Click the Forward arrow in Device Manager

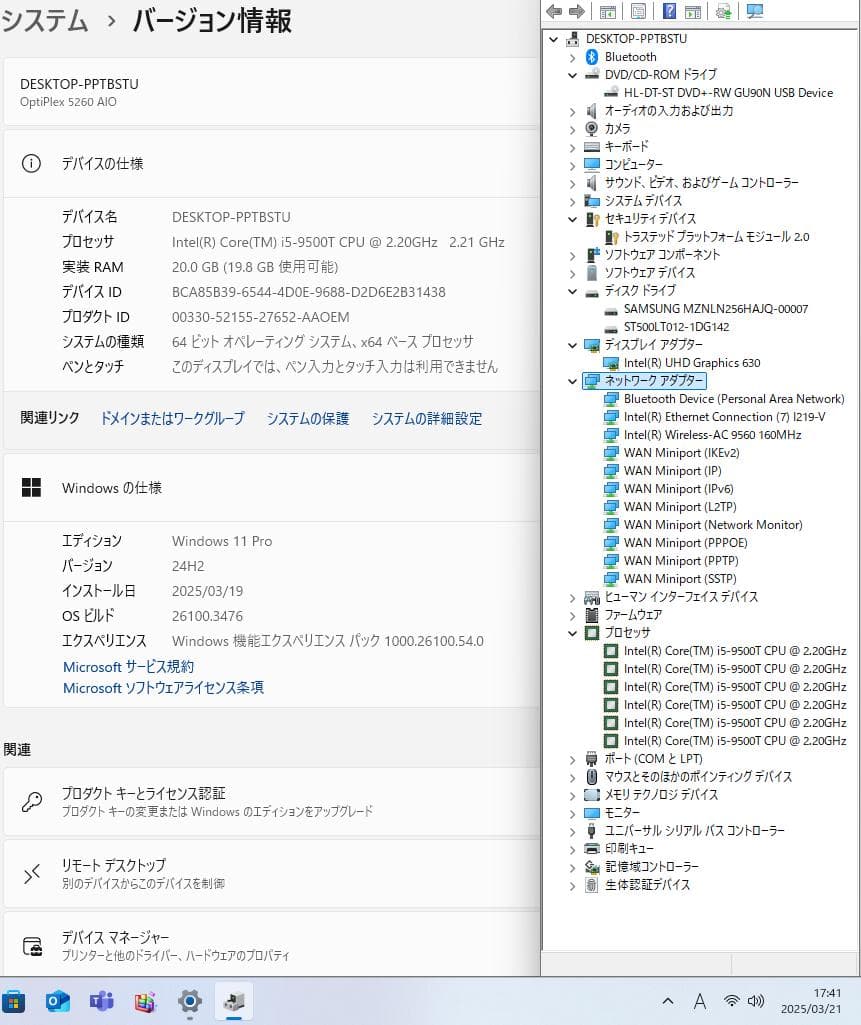(579, 11)
